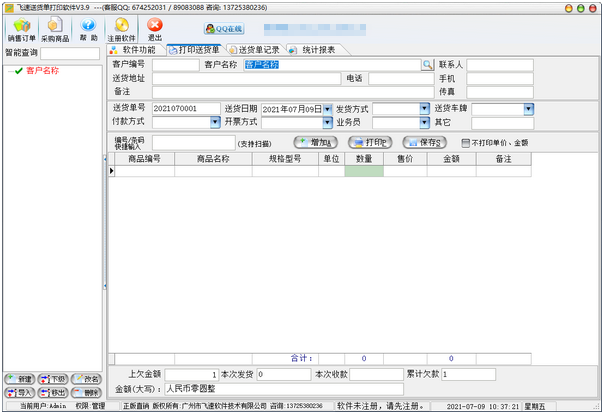
Task: Expand the 发货方式 shipping method dropdown
Action: click(x=425, y=108)
